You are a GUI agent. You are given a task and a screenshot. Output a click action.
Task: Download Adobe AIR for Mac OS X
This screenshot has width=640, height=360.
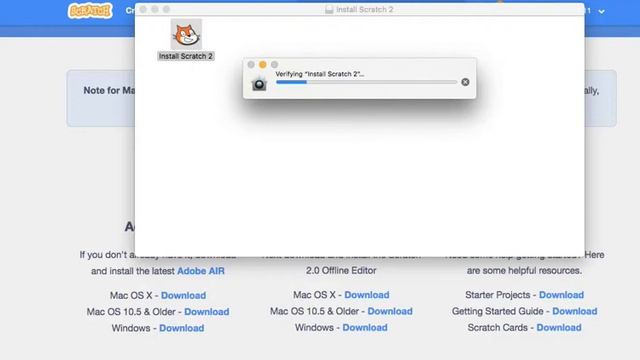(x=183, y=296)
